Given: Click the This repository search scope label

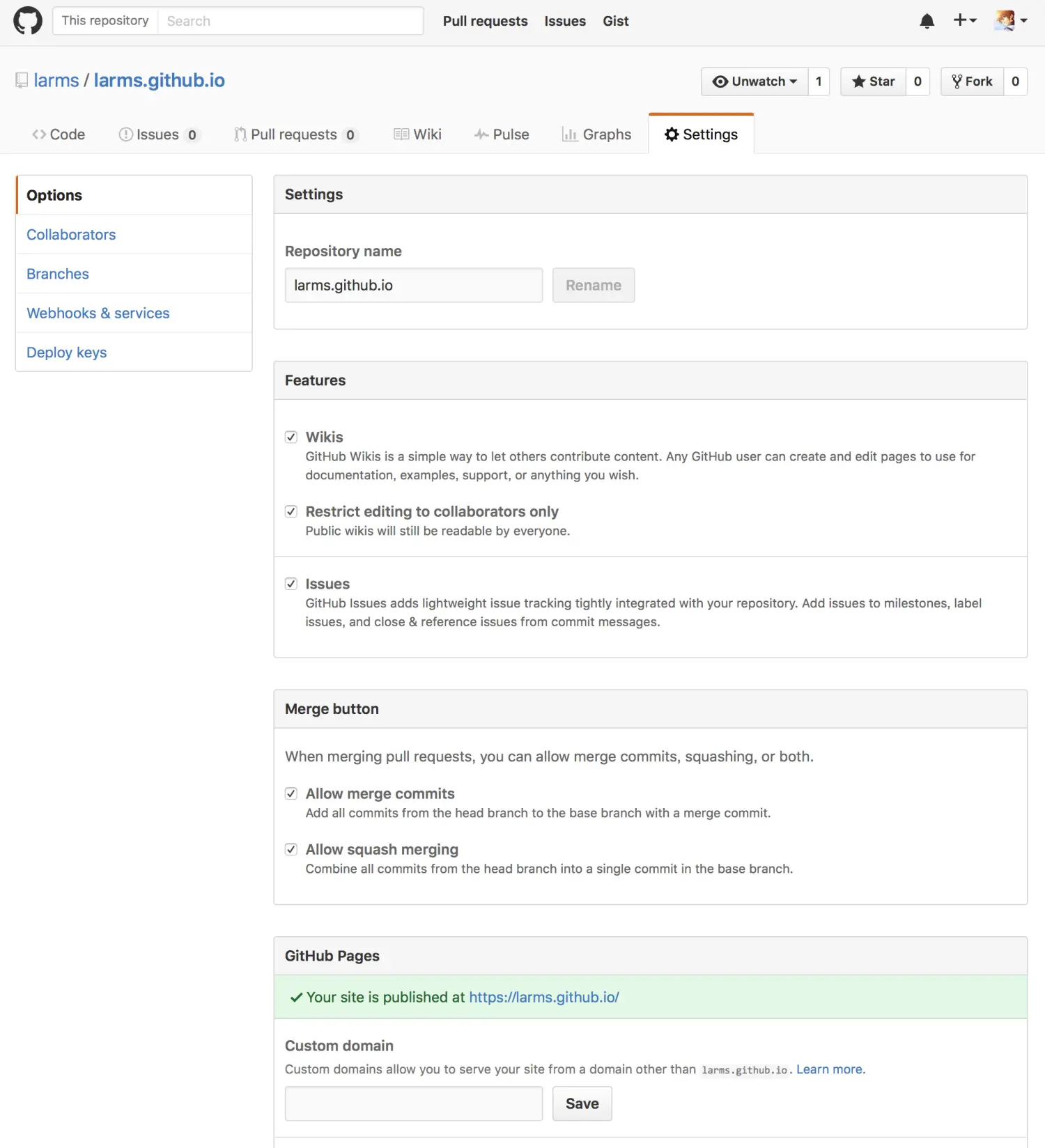Looking at the screenshot, I should pyautogui.click(x=105, y=21).
